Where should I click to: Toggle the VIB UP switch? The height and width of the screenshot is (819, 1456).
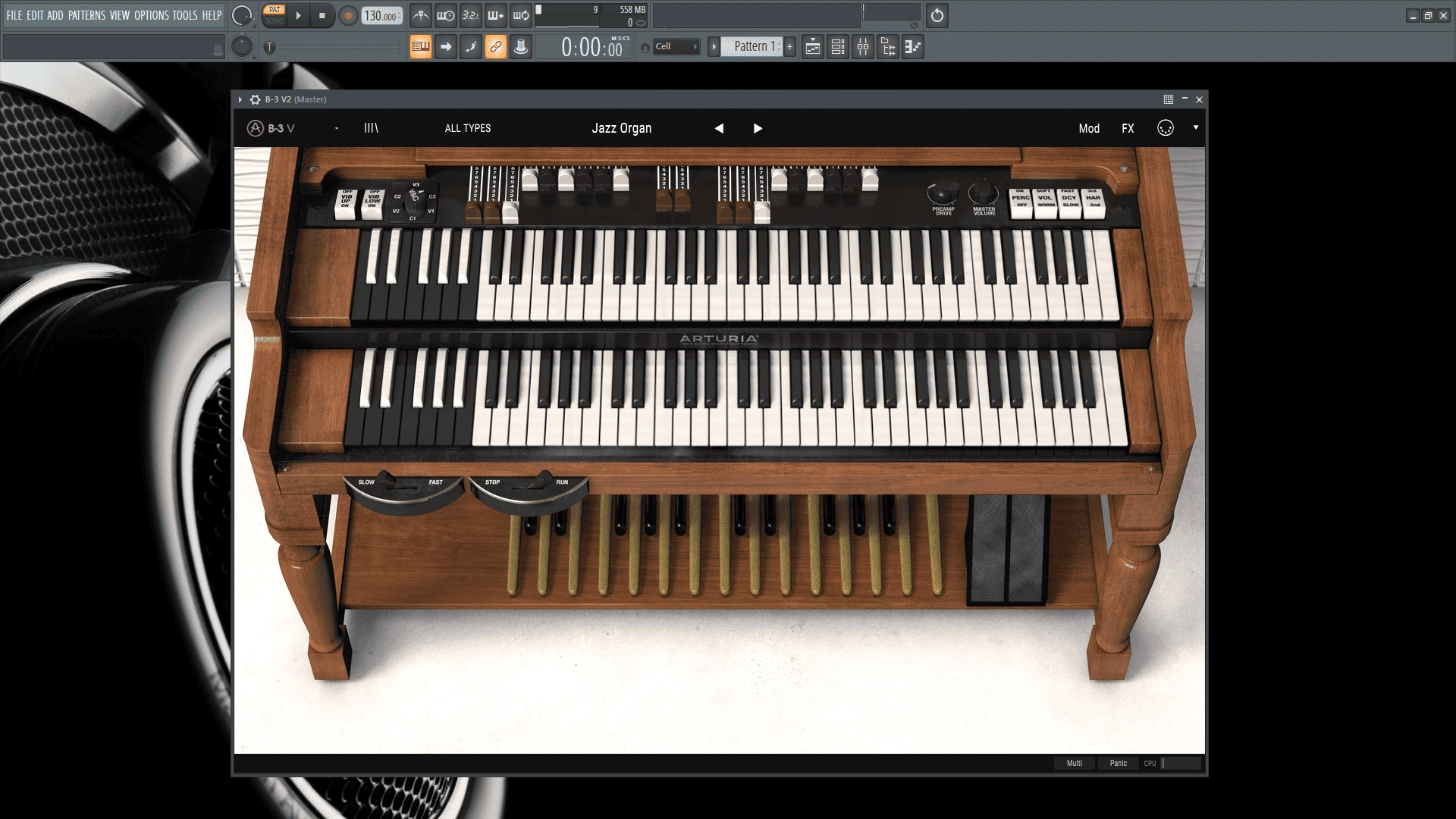click(346, 203)
